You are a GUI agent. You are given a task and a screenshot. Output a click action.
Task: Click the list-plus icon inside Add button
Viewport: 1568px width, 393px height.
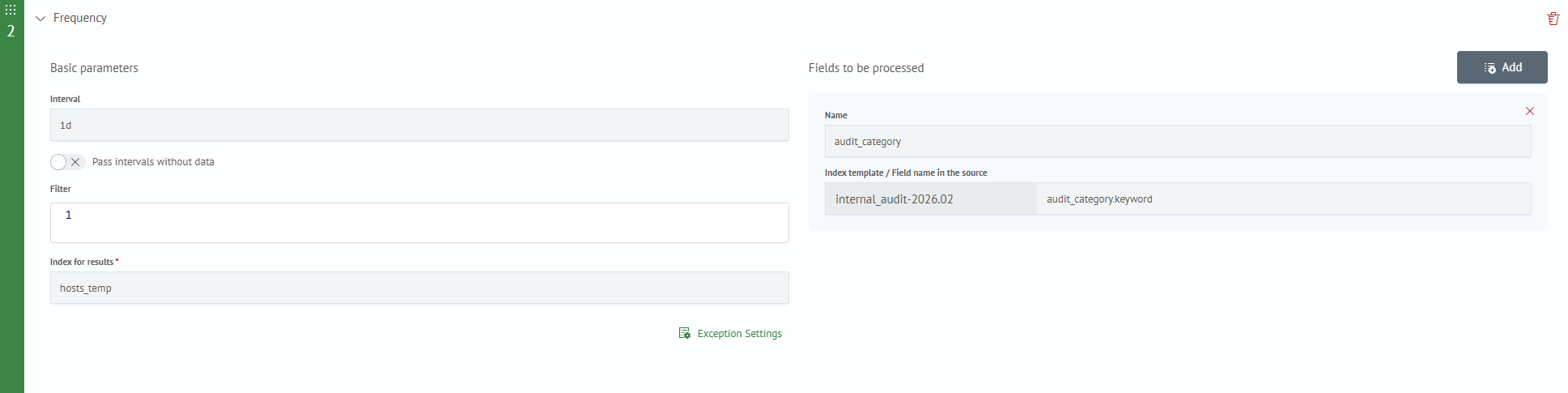[x=1489, y=68]
